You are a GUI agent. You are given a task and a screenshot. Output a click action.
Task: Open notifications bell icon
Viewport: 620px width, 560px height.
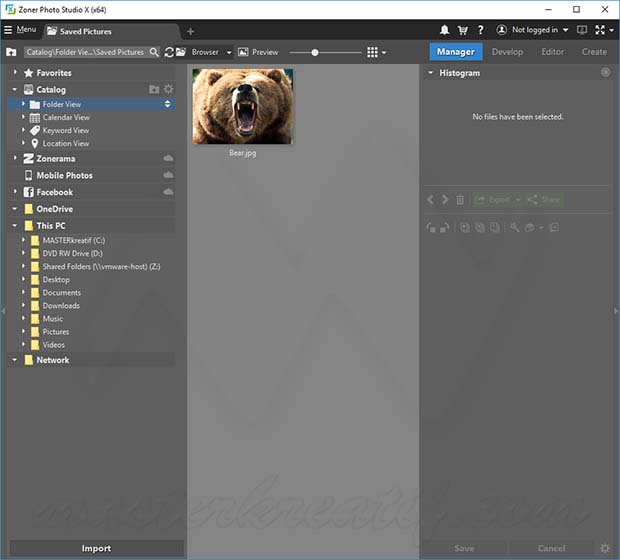tap(444, 30)
